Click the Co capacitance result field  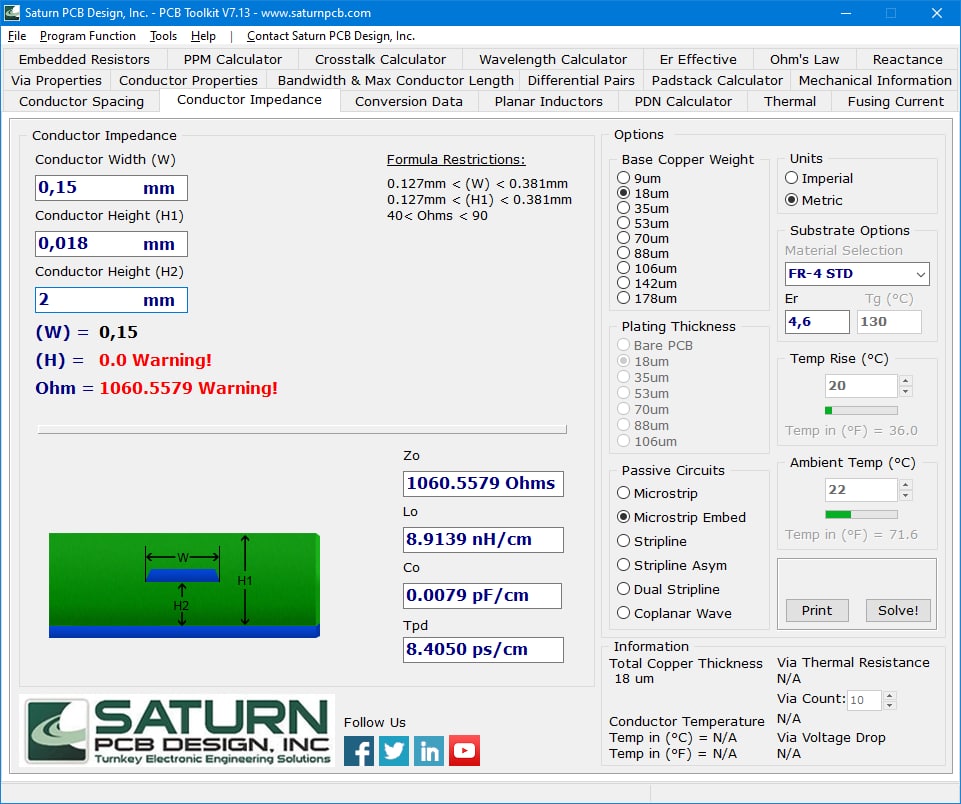coord(482,596)
